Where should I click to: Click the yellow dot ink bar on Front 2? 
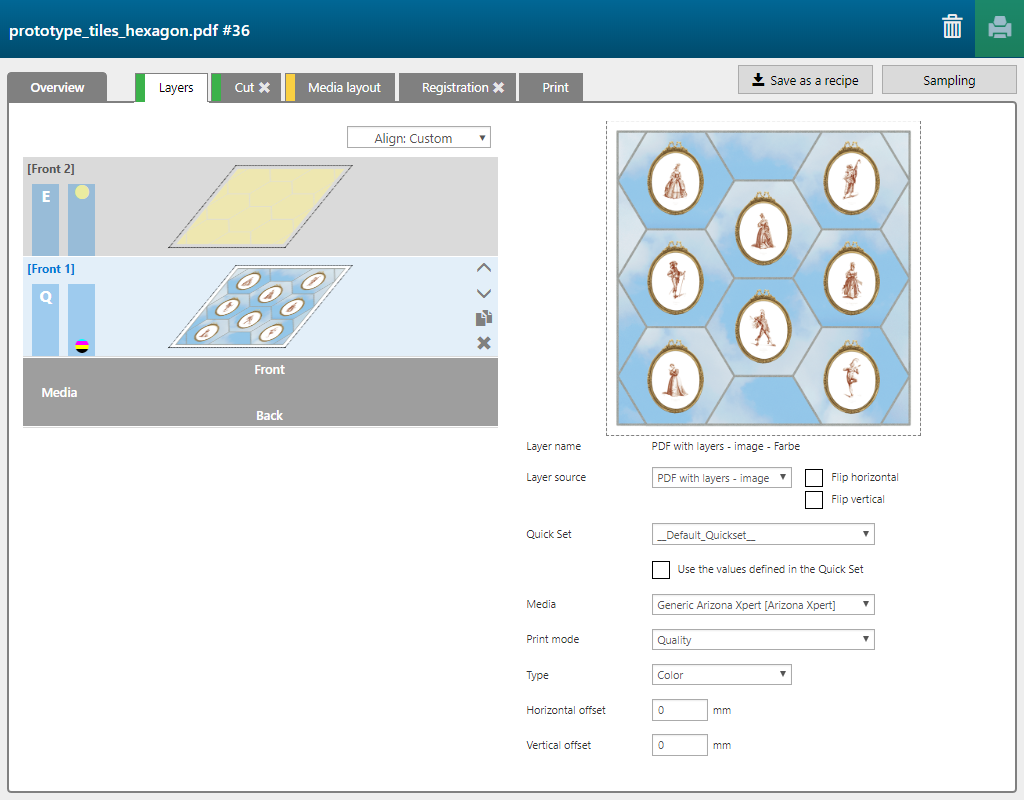coord(82,219)
